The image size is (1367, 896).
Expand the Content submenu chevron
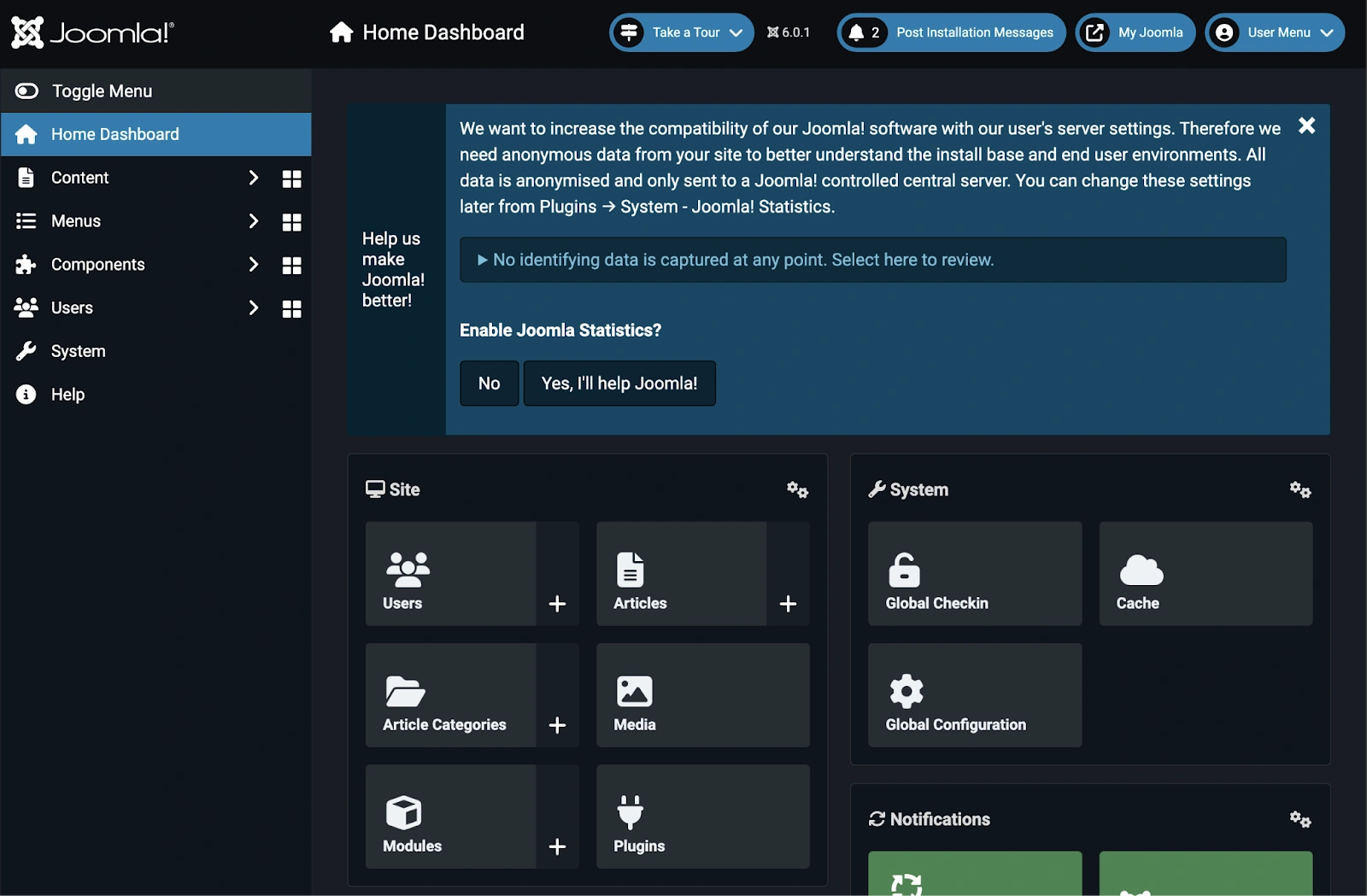coord(253,178)
